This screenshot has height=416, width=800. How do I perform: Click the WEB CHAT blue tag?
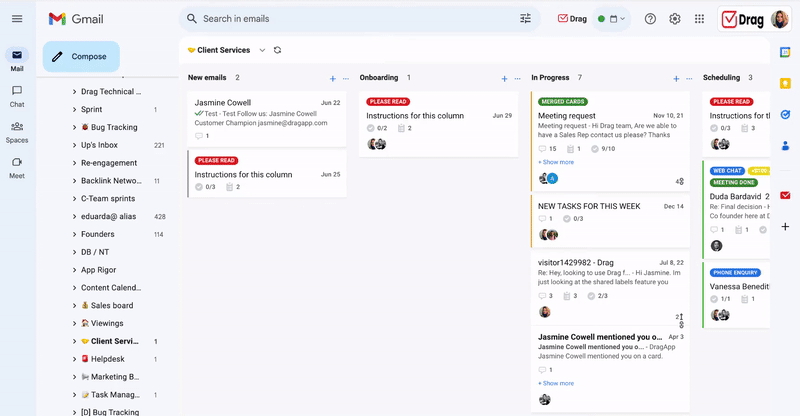coord(727,170)
